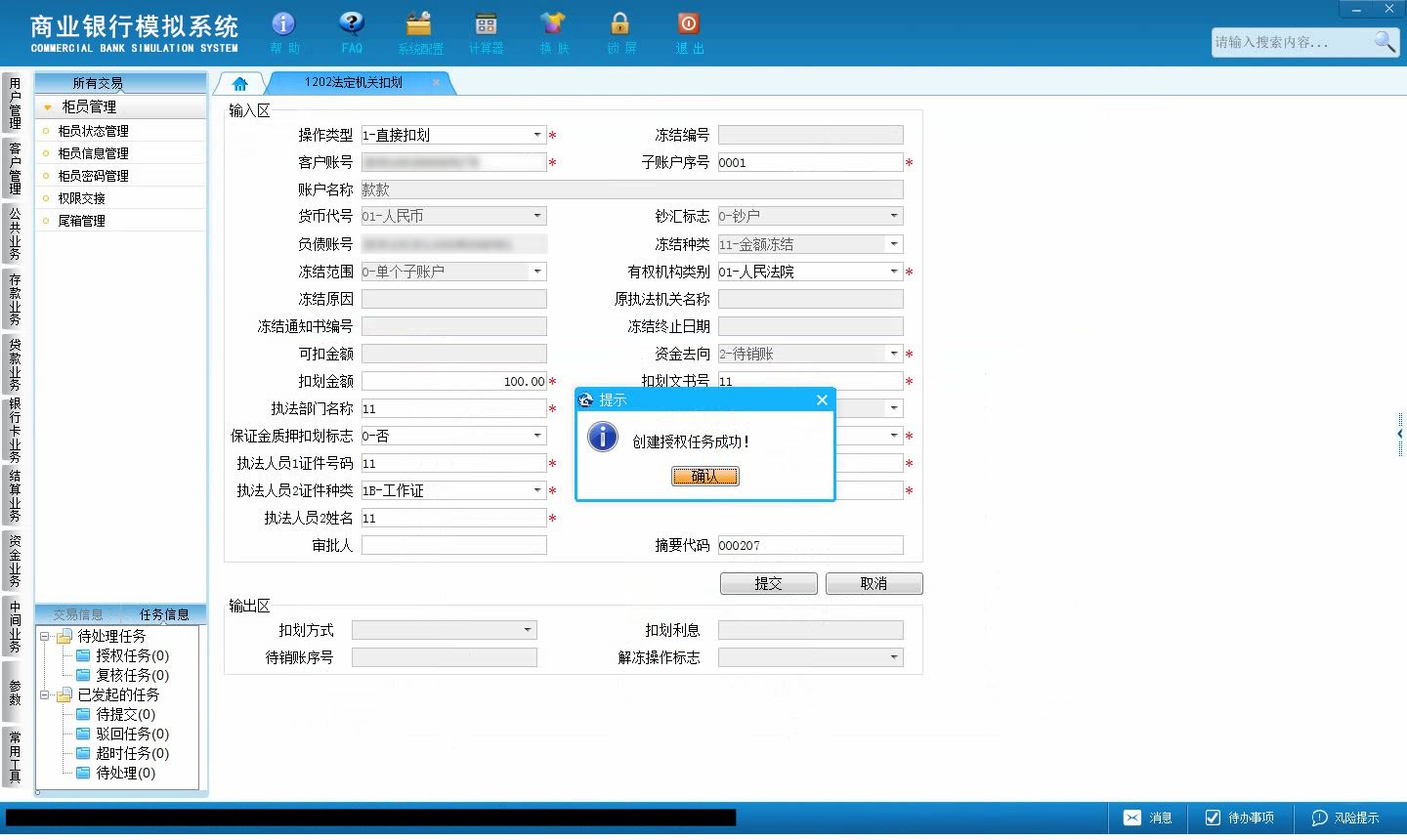
Task: Click the 审批人 input field
Action: (453, 545)
